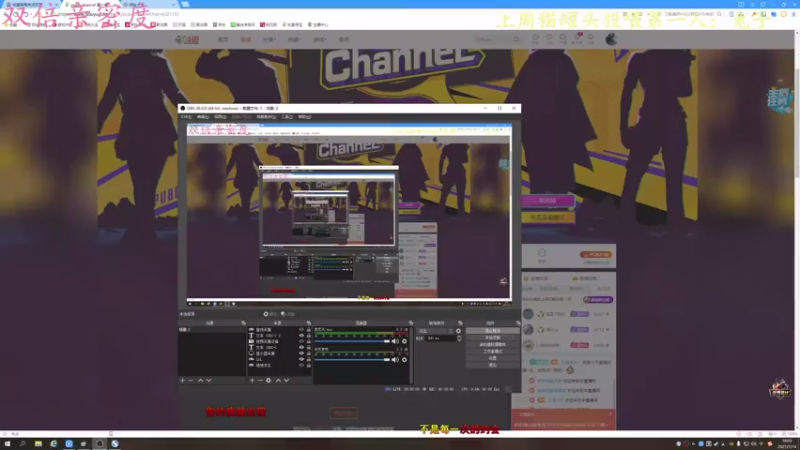The width and height of the screenshot is (800, 450).
Task: Open the 文件 menu in OBS
Action: (x=186, y=117)
